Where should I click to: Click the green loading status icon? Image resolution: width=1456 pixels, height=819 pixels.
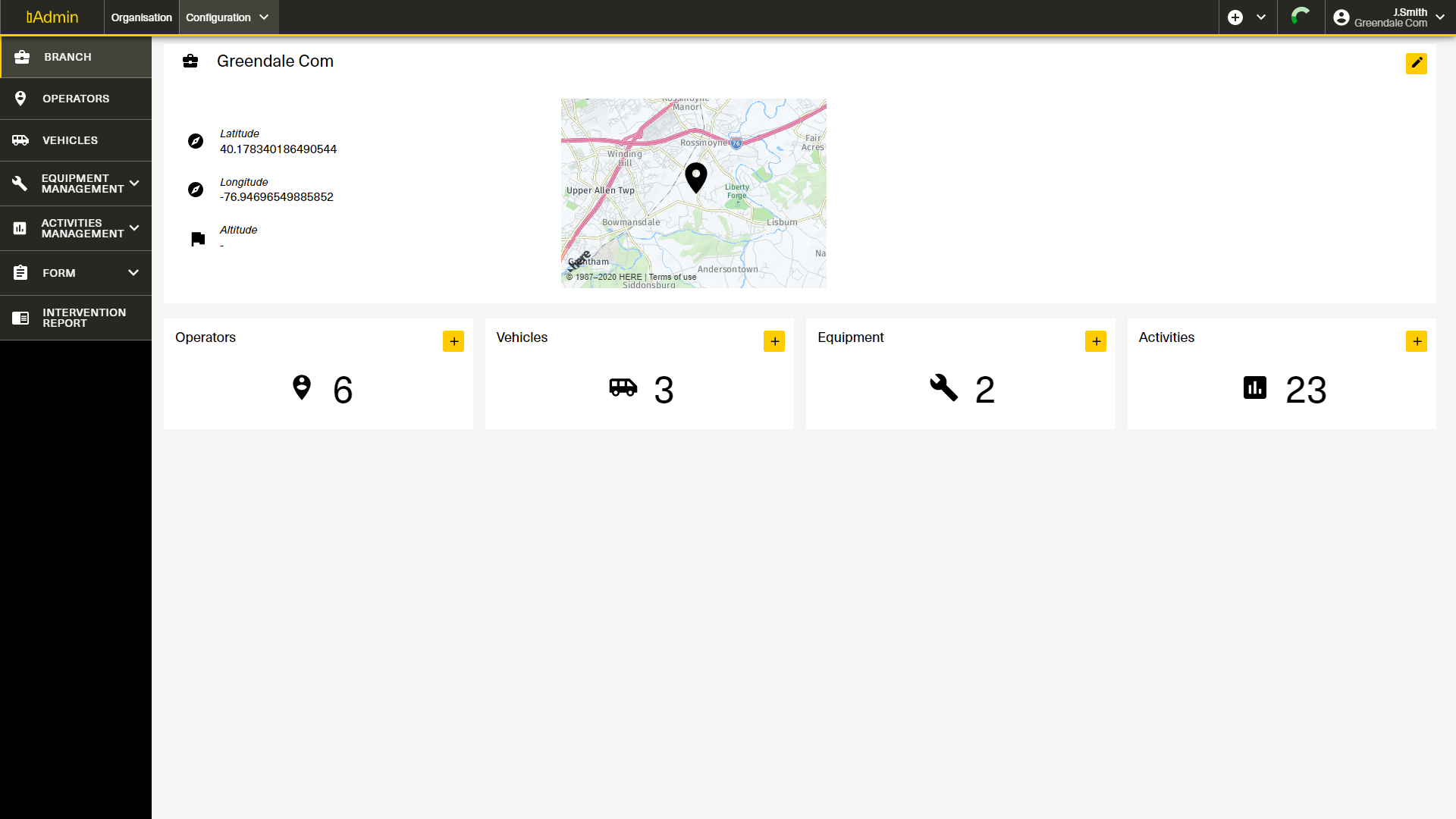coord(1301,17)
